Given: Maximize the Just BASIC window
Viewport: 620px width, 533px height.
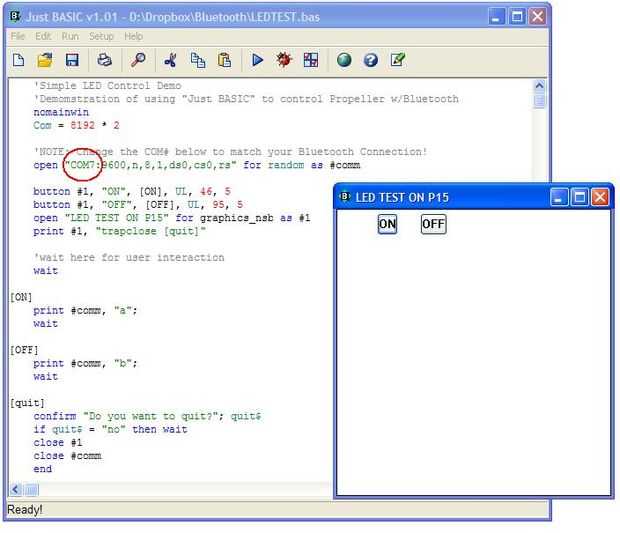Looking at the screenshot, I should [x=517, y=17].
